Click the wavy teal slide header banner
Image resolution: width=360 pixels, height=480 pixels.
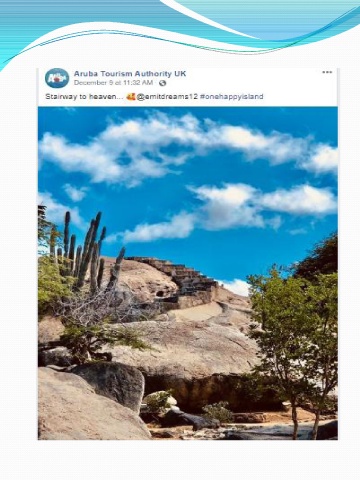click(180, 28)
